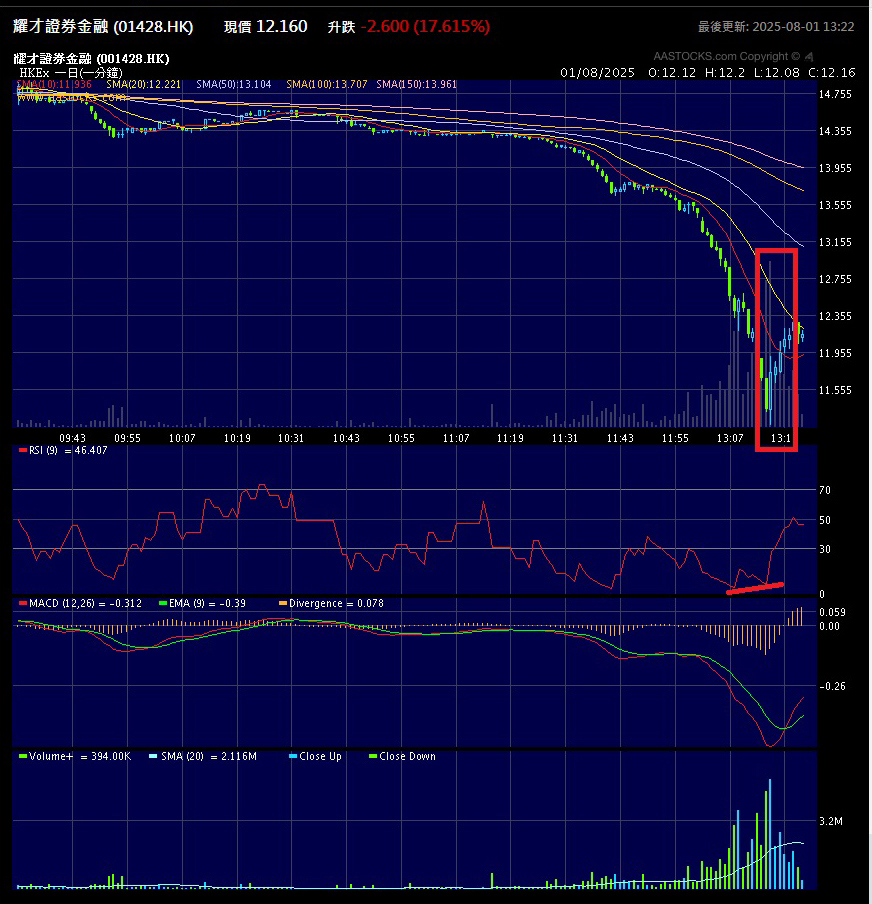Image resolution: width=872 pixels, height=904 pixels.
Task: Click the 最後更新: 2025-08-01 13:22 timestamp
Action: coord(776,27)
